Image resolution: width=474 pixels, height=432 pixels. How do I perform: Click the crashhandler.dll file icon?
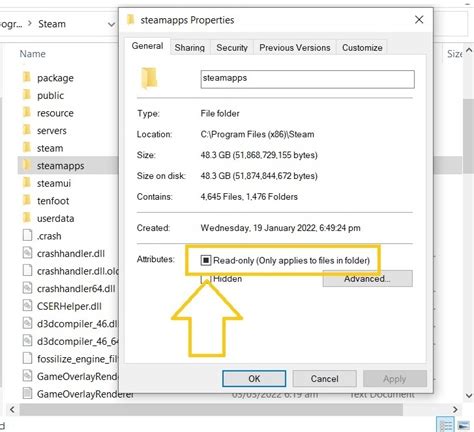[27, 253]
